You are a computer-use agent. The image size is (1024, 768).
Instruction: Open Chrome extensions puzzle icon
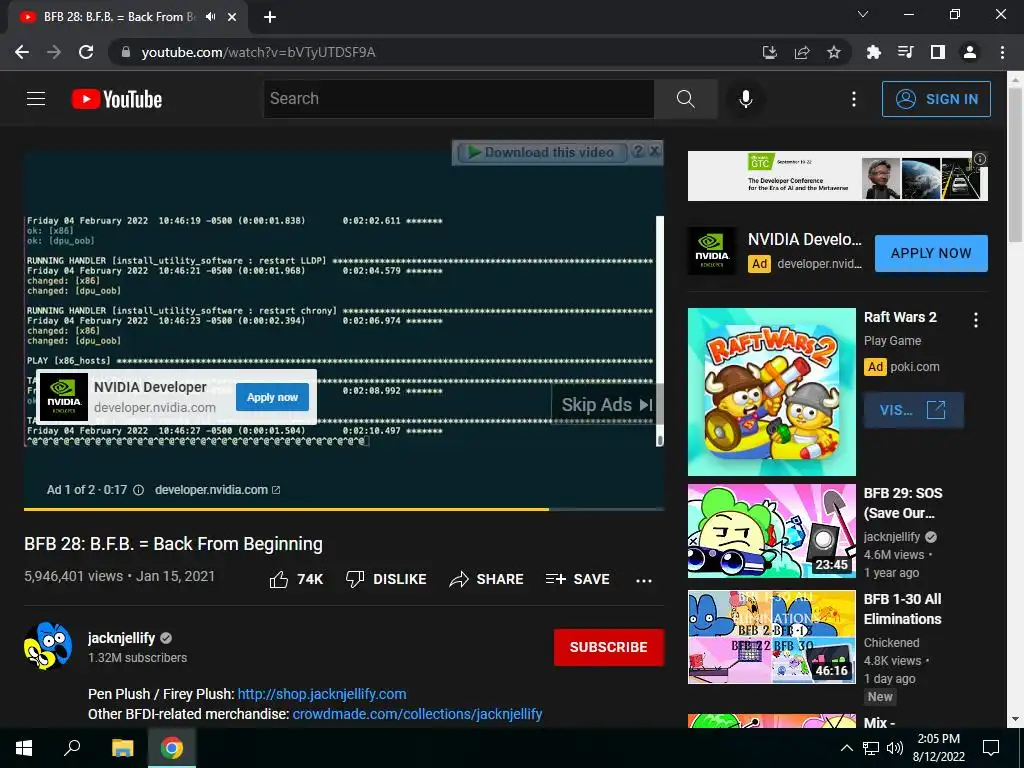(873, 52)
